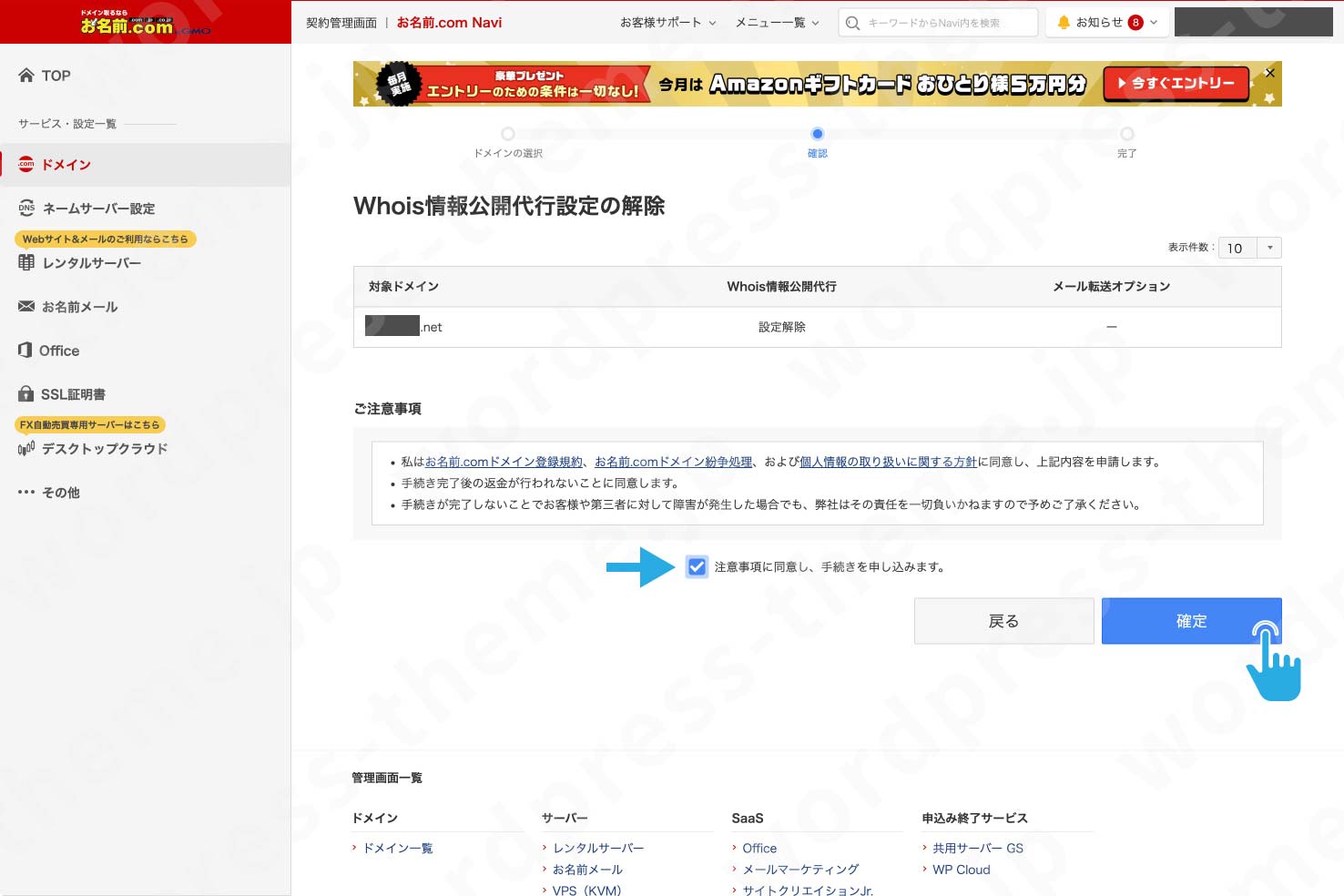Click the その他 three-dots icon
The height and width of the screenshot is (896, 1344).
pos(26,492)
